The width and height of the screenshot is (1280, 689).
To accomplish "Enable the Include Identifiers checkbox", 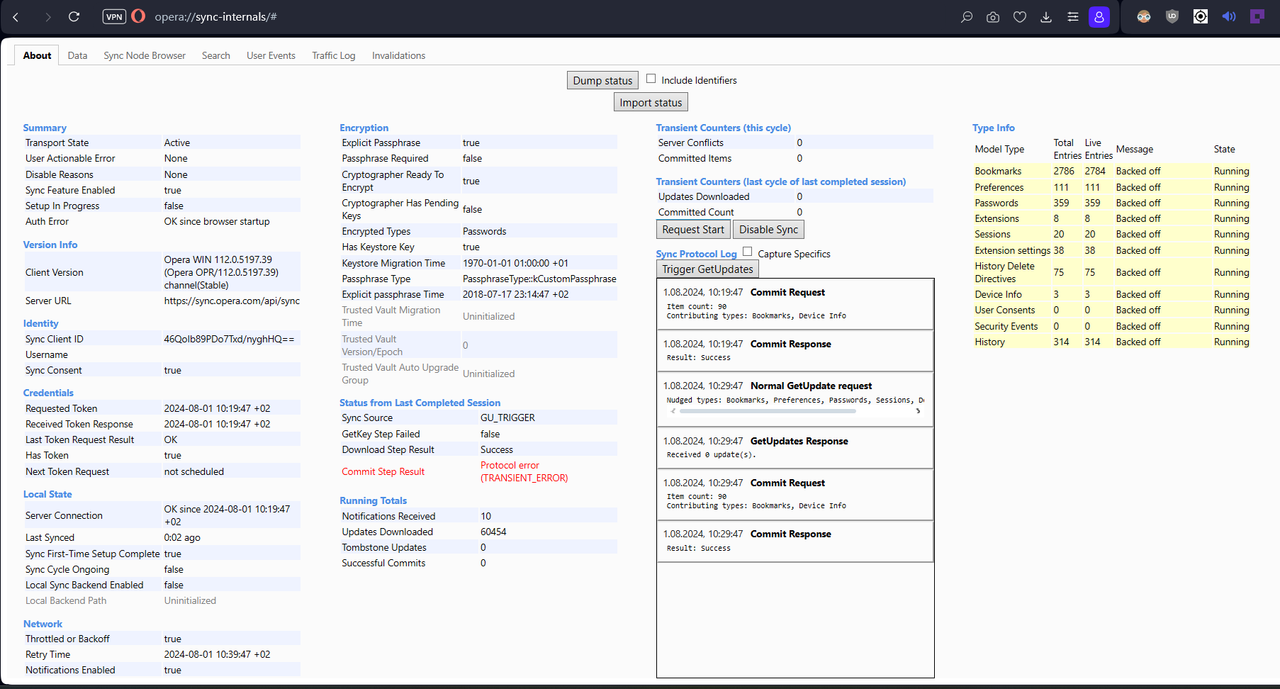I will click(651, 79).
